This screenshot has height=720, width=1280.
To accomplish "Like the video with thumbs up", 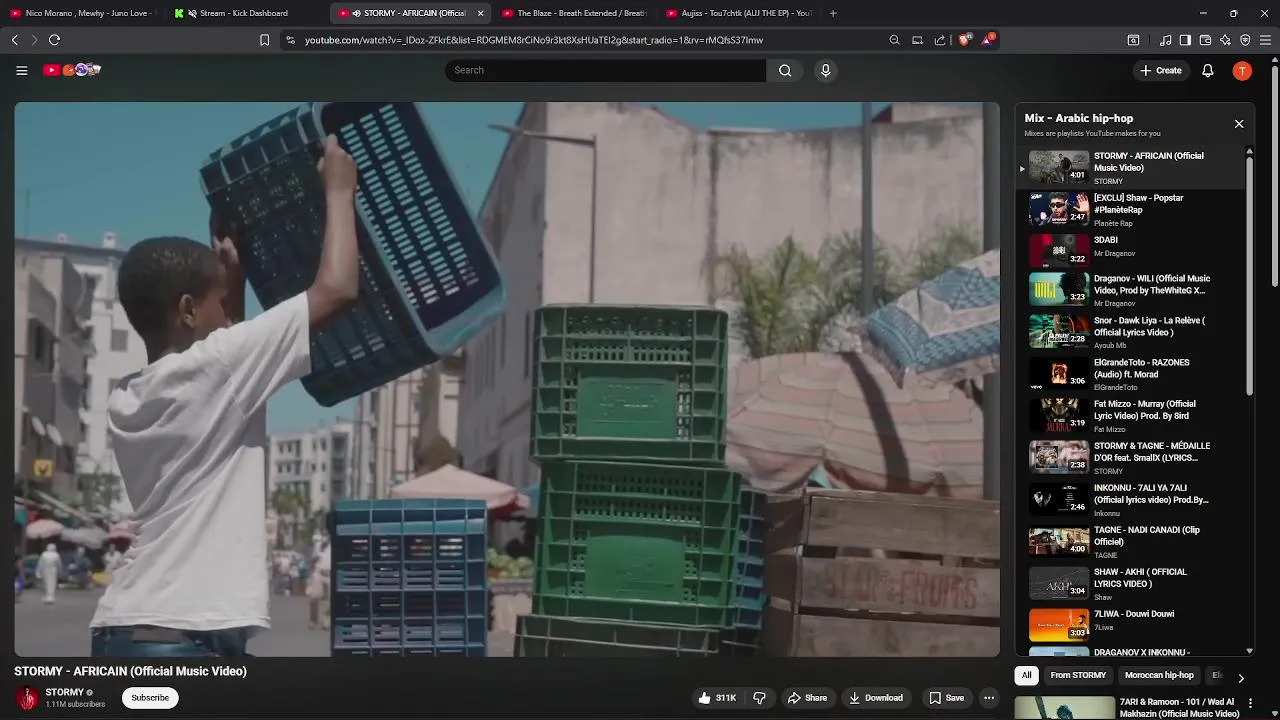I will point(717,698).
